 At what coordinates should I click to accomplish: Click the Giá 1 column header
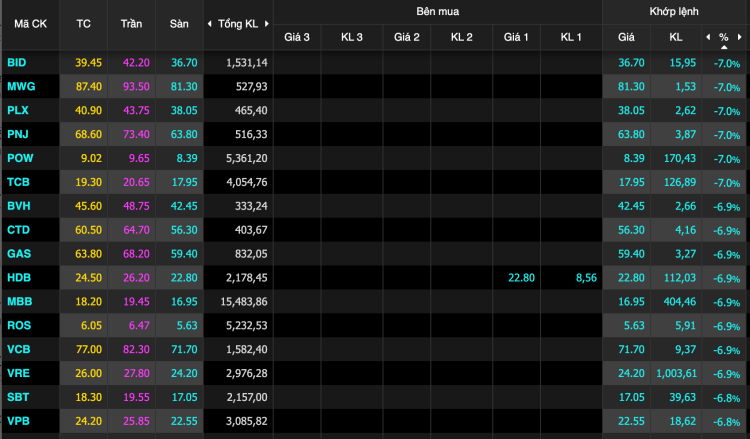click(x=516, y=37)
